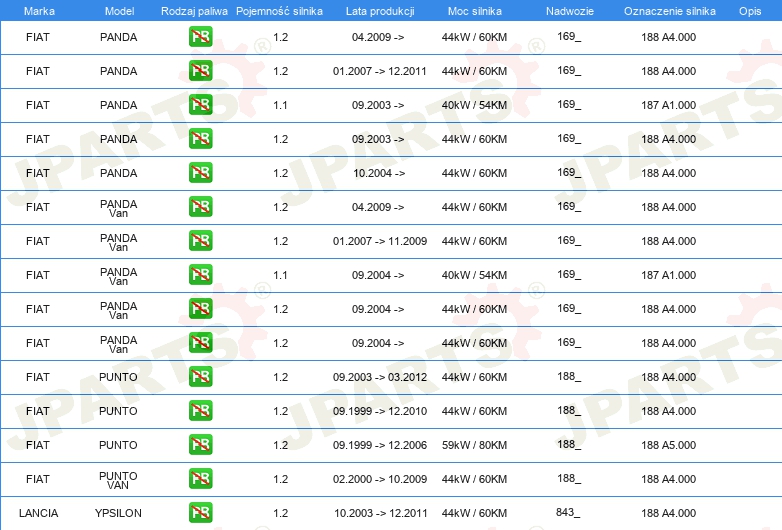The width and height of the screenshot is (782, 530).
Task: Click fuel icon in PANDA Van 1.1 row
Action: tap(200, 274)
